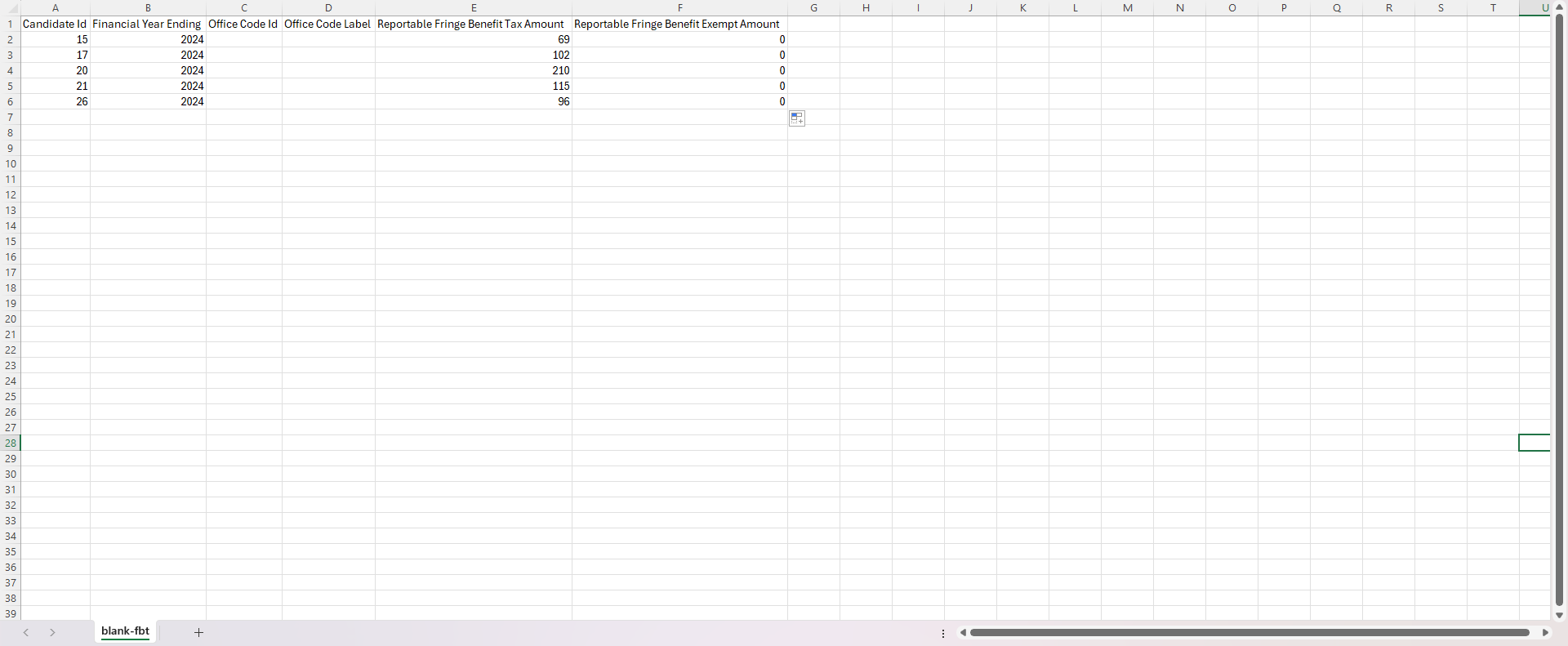Viewport: 1568px width, 646px height.
Task: Select row 6 header
Action: pyautogui.click(x=10, y=101)
